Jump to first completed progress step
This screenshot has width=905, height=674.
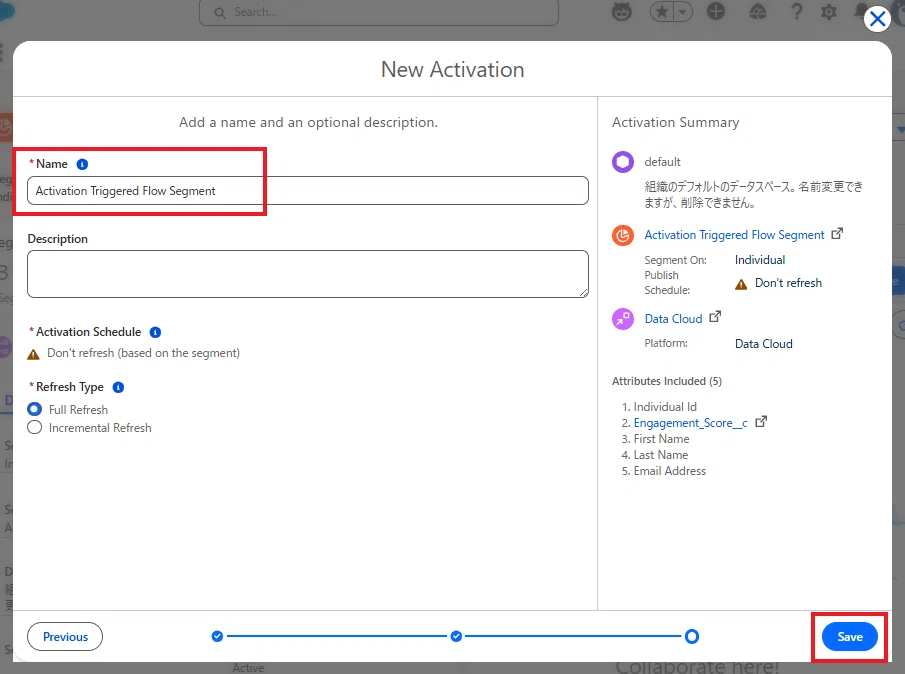click(217, 636)
